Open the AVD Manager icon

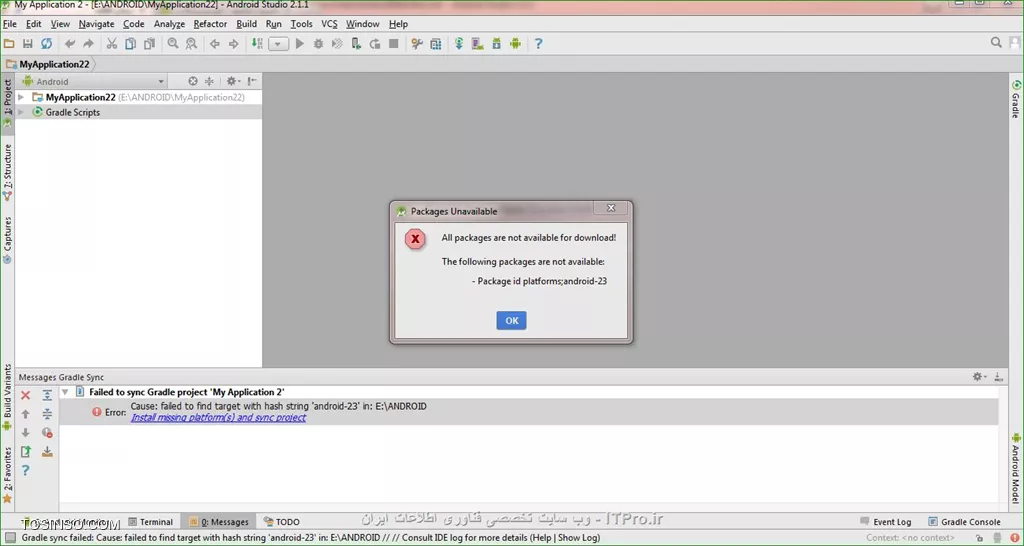click(478, 44)
